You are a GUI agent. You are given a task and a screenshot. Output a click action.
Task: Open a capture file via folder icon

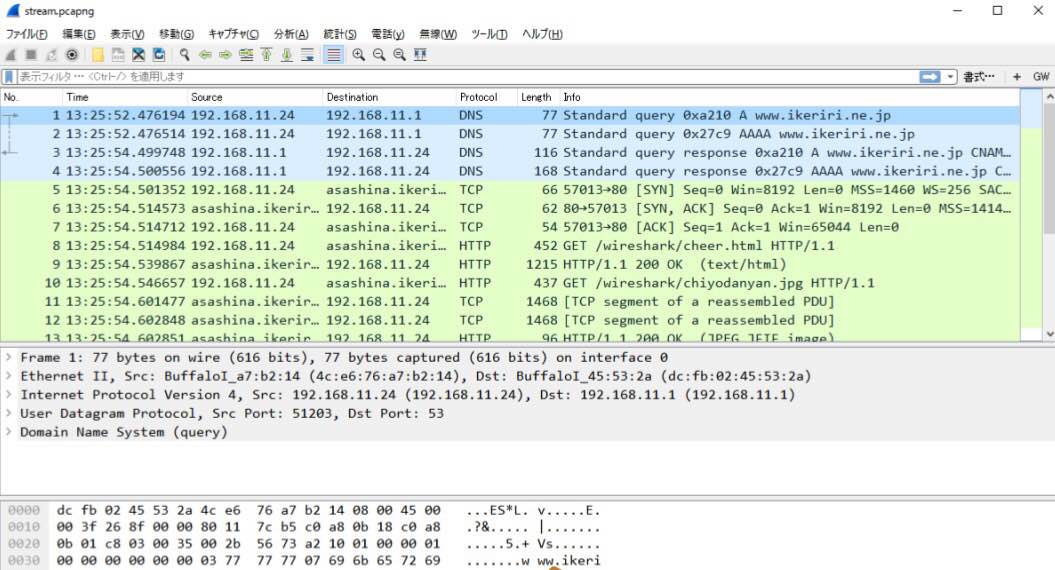(x=98, y=55)
